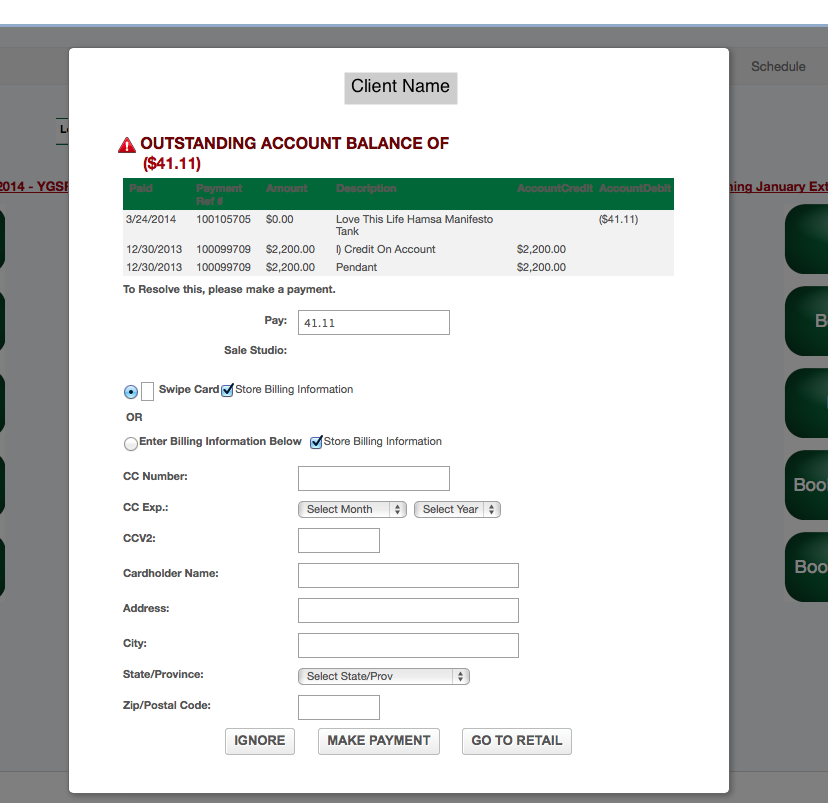Click the CC Number field
This screenshot has height=803, width=828.
(x=373, y=478)
